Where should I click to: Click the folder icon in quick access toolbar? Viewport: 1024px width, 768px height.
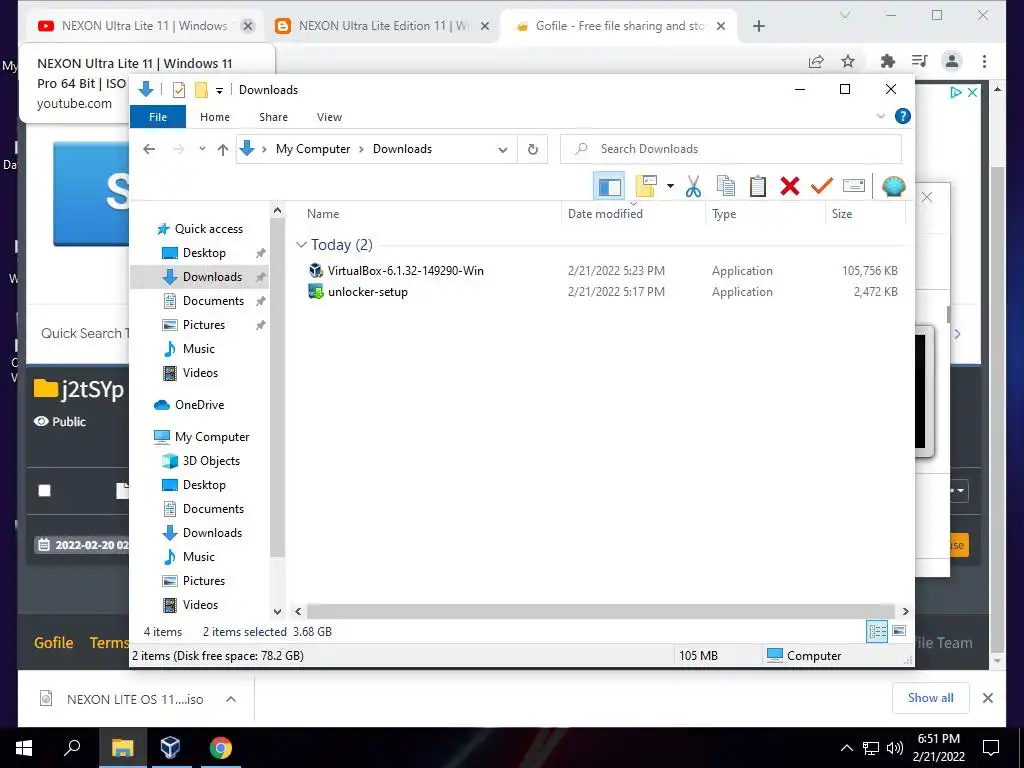coord(201,90)
